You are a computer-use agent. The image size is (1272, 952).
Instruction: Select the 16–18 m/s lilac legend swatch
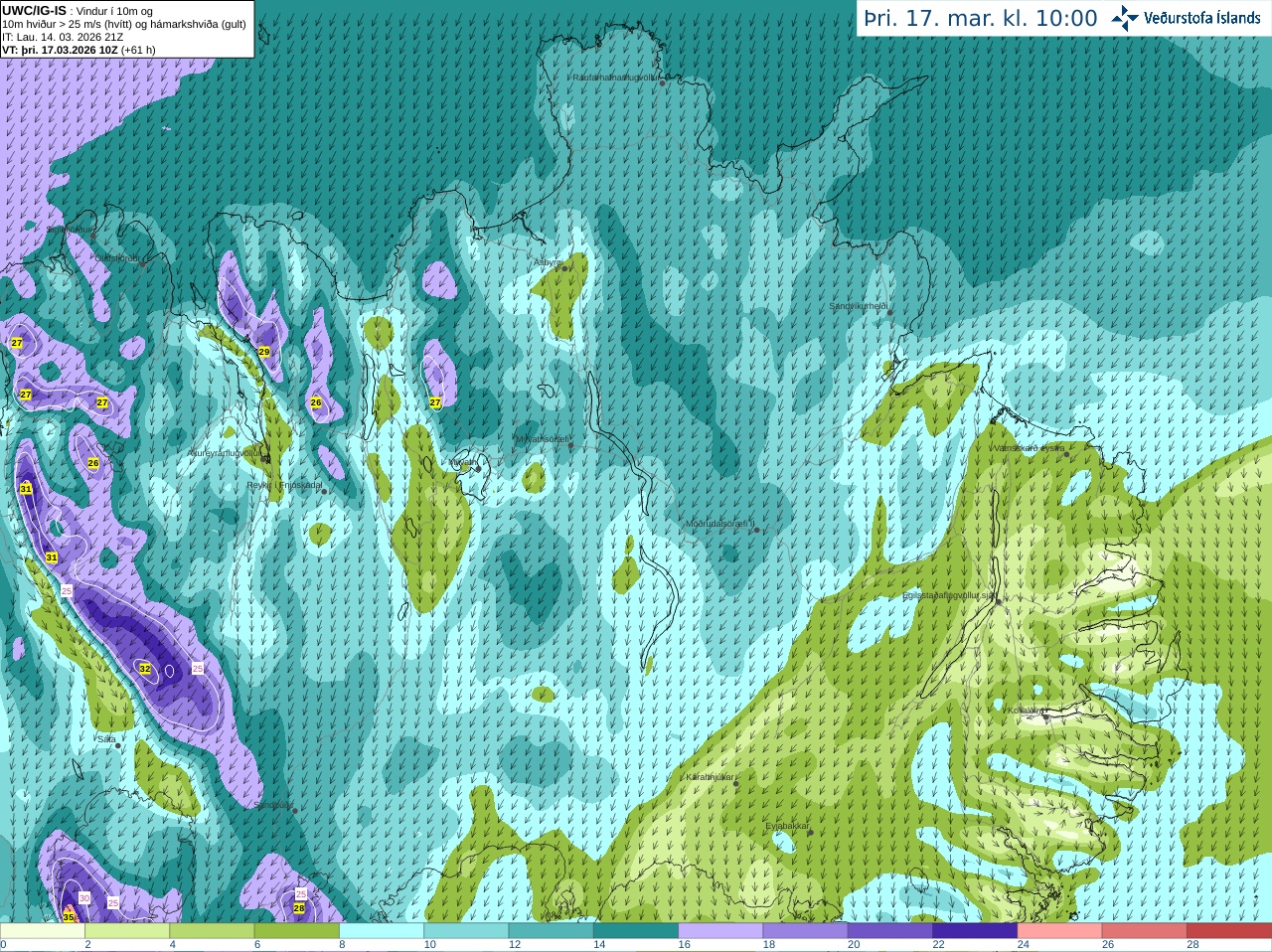[x=720, y=931]
